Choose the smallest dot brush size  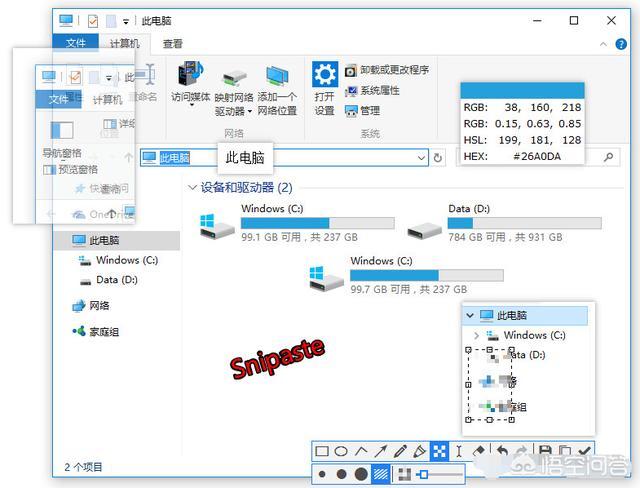pos(323,474)
